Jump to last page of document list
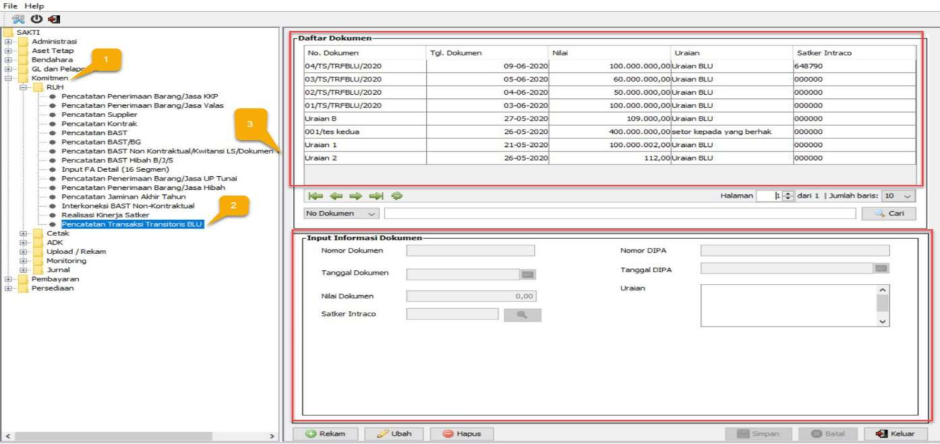Screen dimensions: 940x444 (x=377, y=197)
